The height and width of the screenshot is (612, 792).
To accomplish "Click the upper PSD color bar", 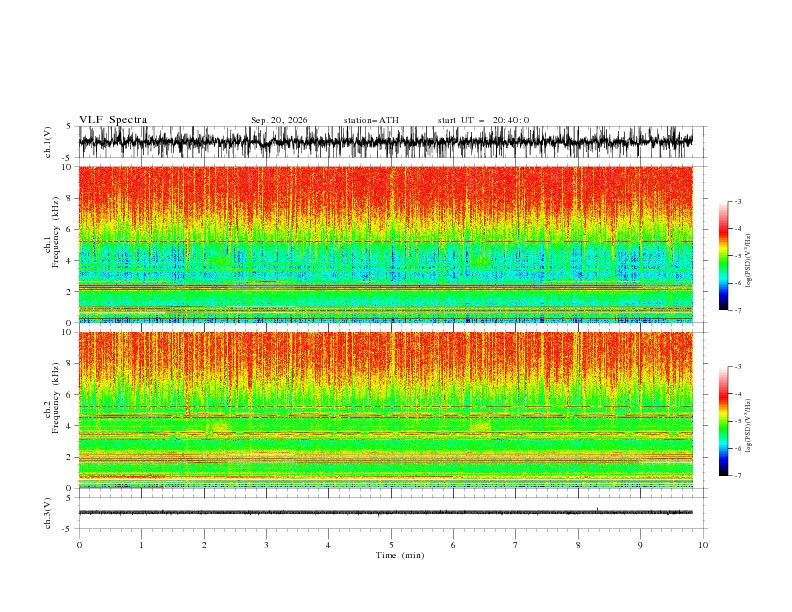I will [723, 256].
